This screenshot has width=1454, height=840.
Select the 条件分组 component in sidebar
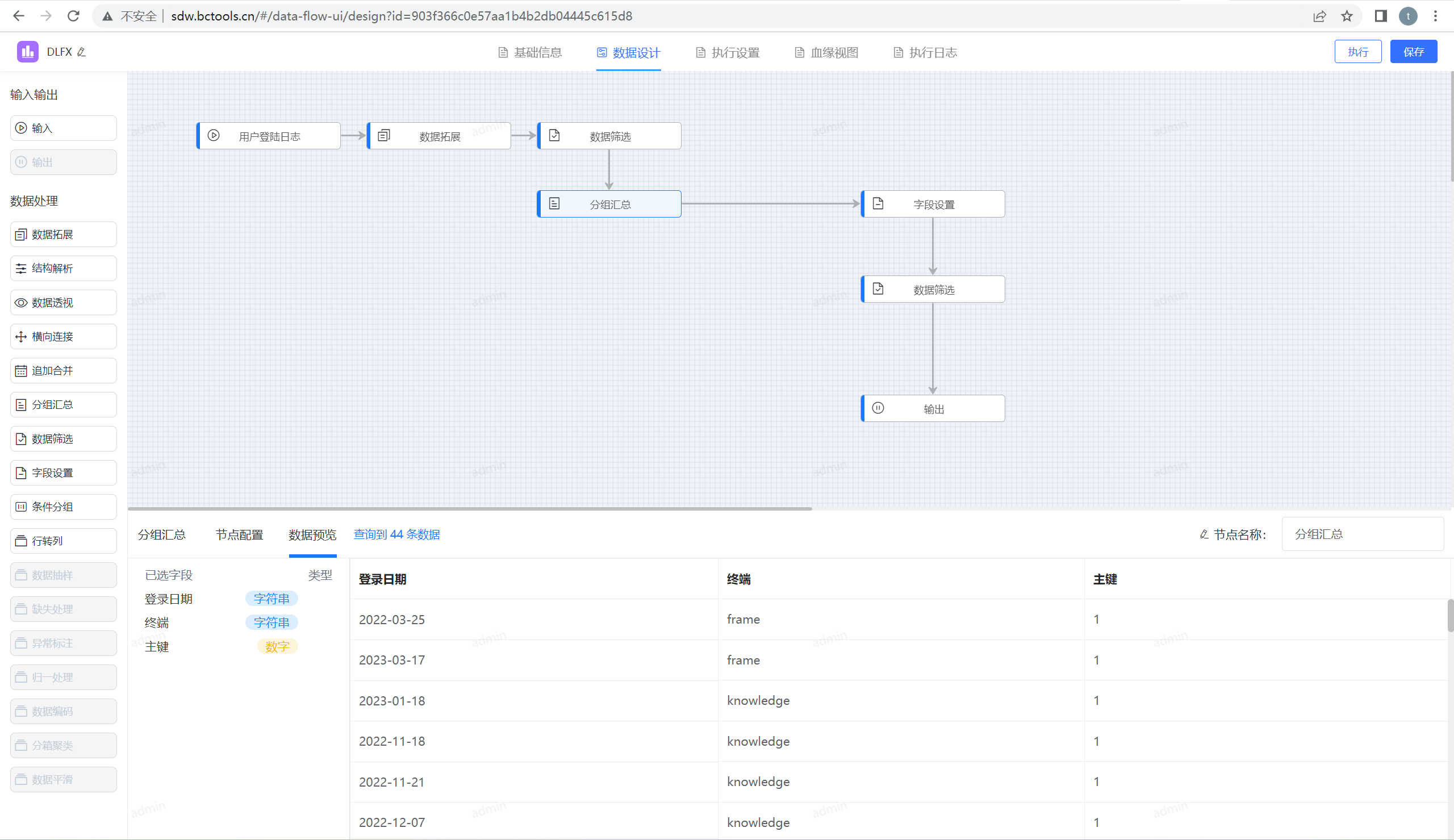[x=64, y=507]
